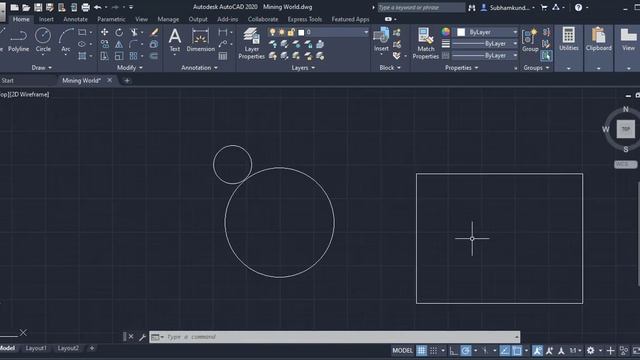Select the Array tool in Modify panel
The height and width of the screenshot is (360, 640).
(x=134, y=56)
